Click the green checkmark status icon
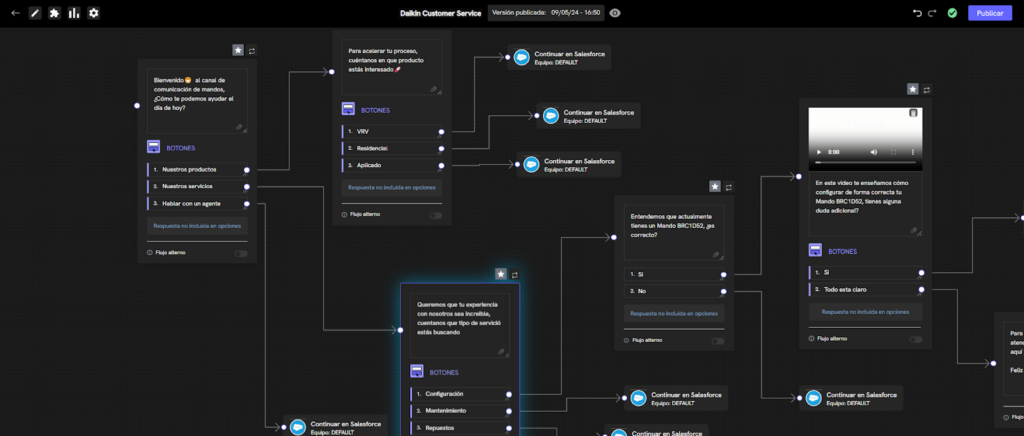 pyautogui.click(x=952, y=13)
